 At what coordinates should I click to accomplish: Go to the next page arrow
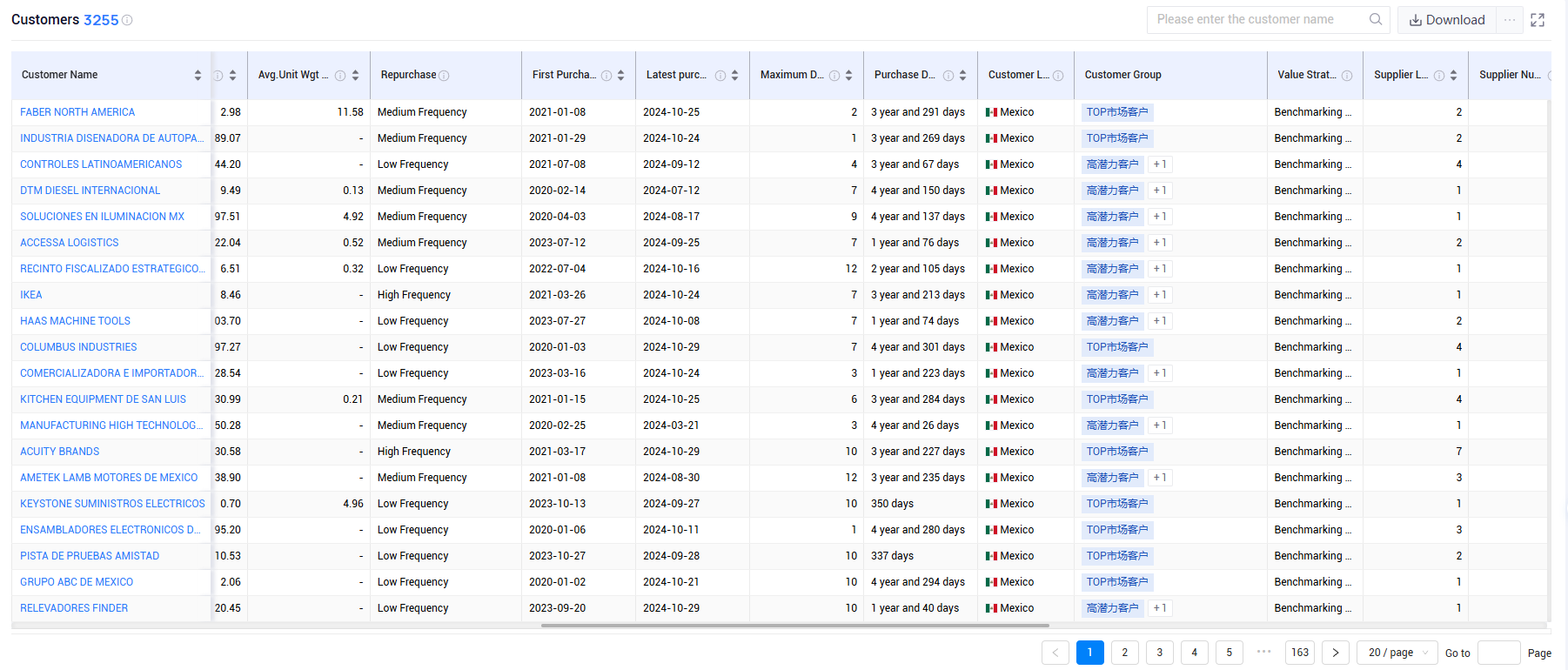[1336, 653]
